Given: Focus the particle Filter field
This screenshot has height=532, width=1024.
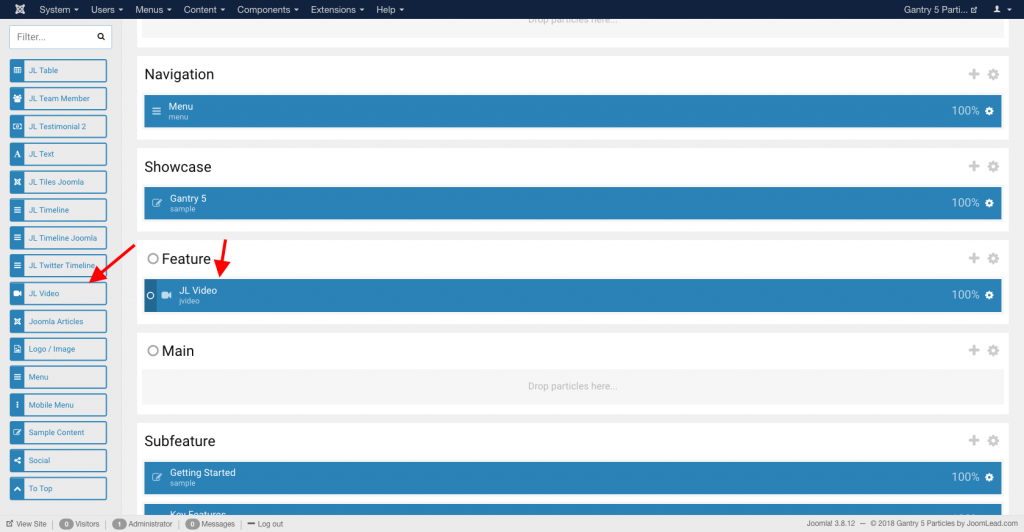Looking at the screenshot, I should click(60, 37).
